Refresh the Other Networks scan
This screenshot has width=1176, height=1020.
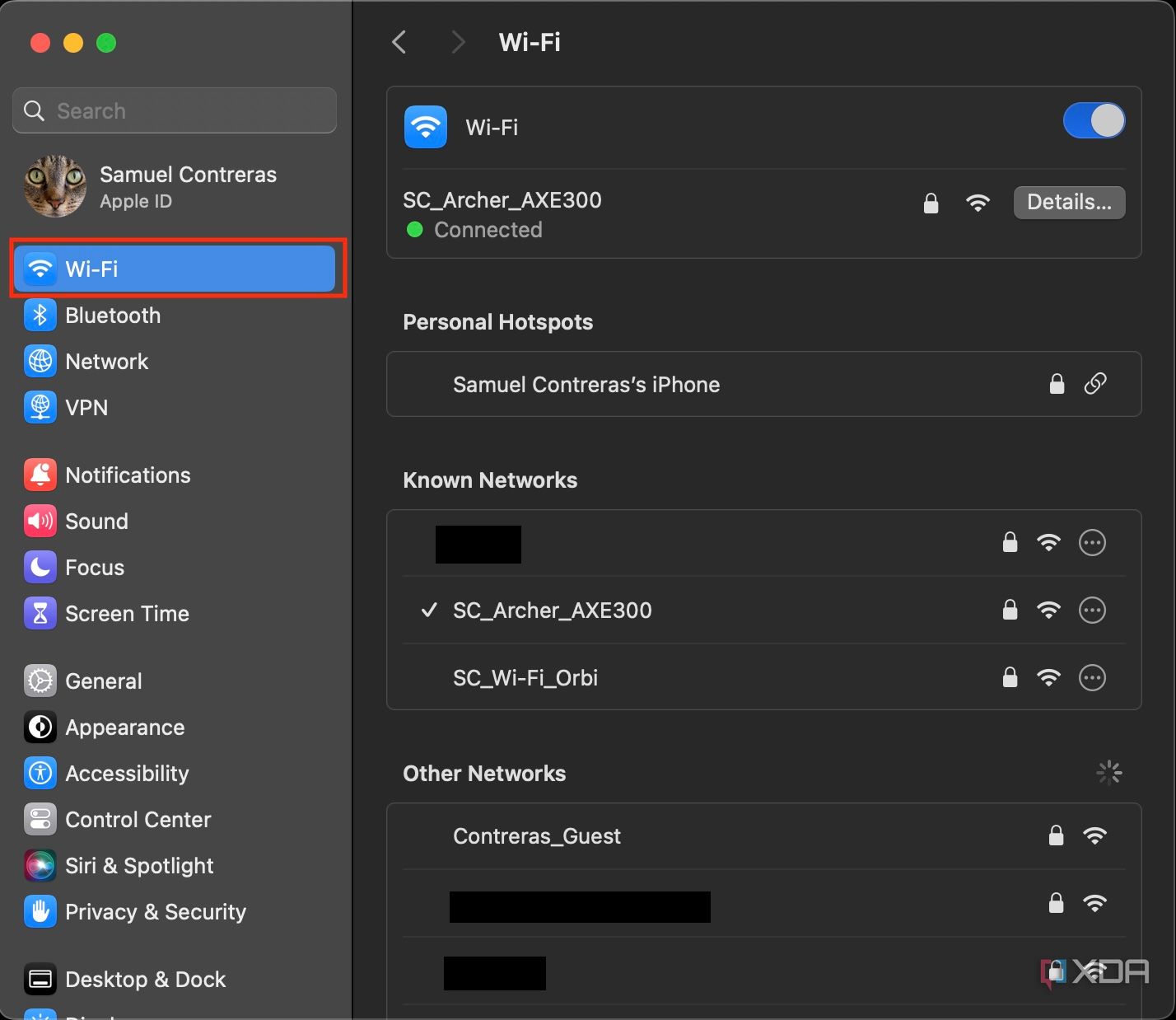(x=1108, y=772)
